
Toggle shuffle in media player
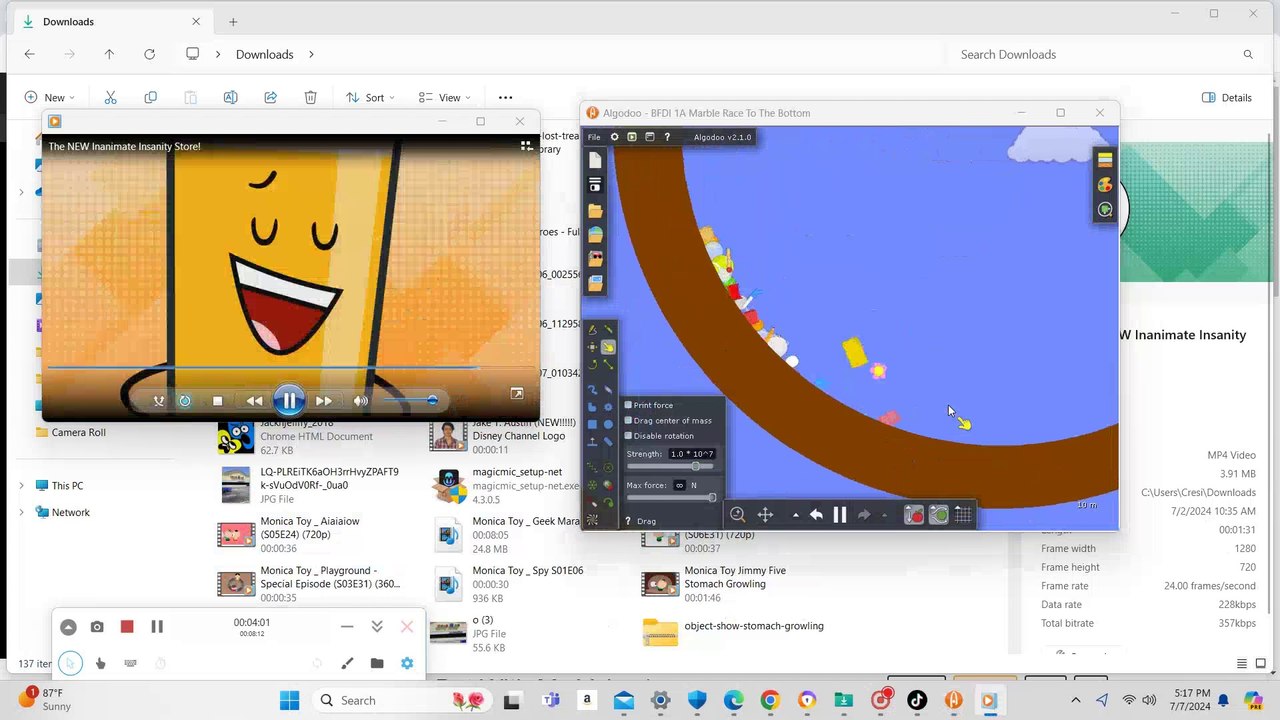point(158,401)
